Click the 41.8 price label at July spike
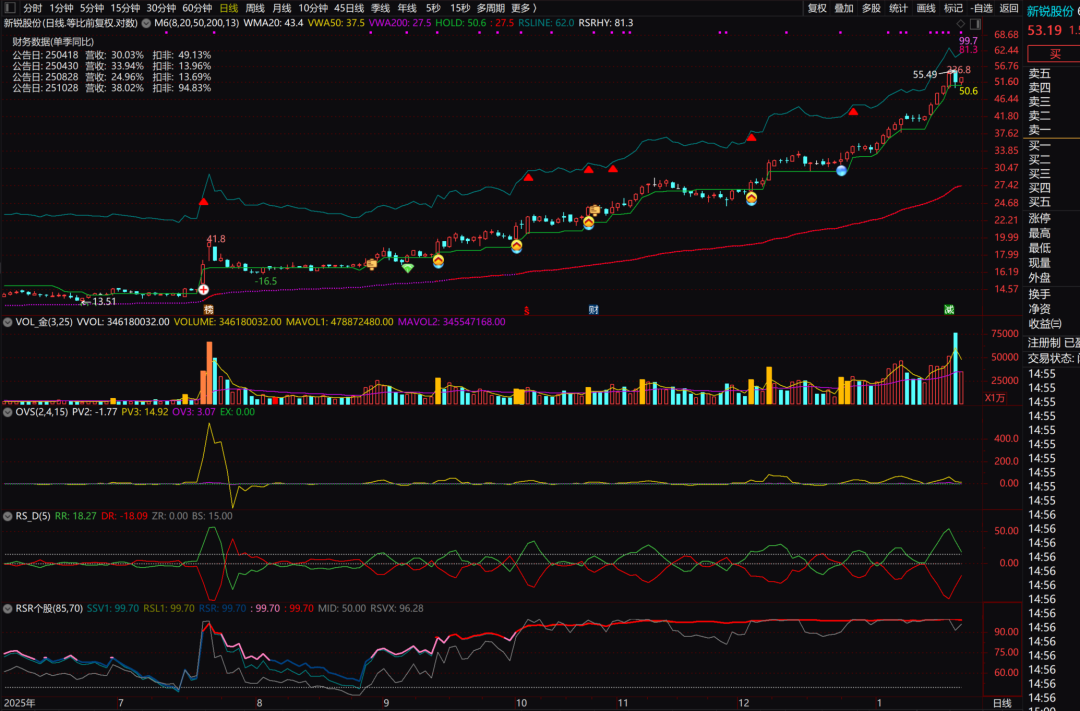1080x711 pixels. pyautogui.click(x=216, y=239)
